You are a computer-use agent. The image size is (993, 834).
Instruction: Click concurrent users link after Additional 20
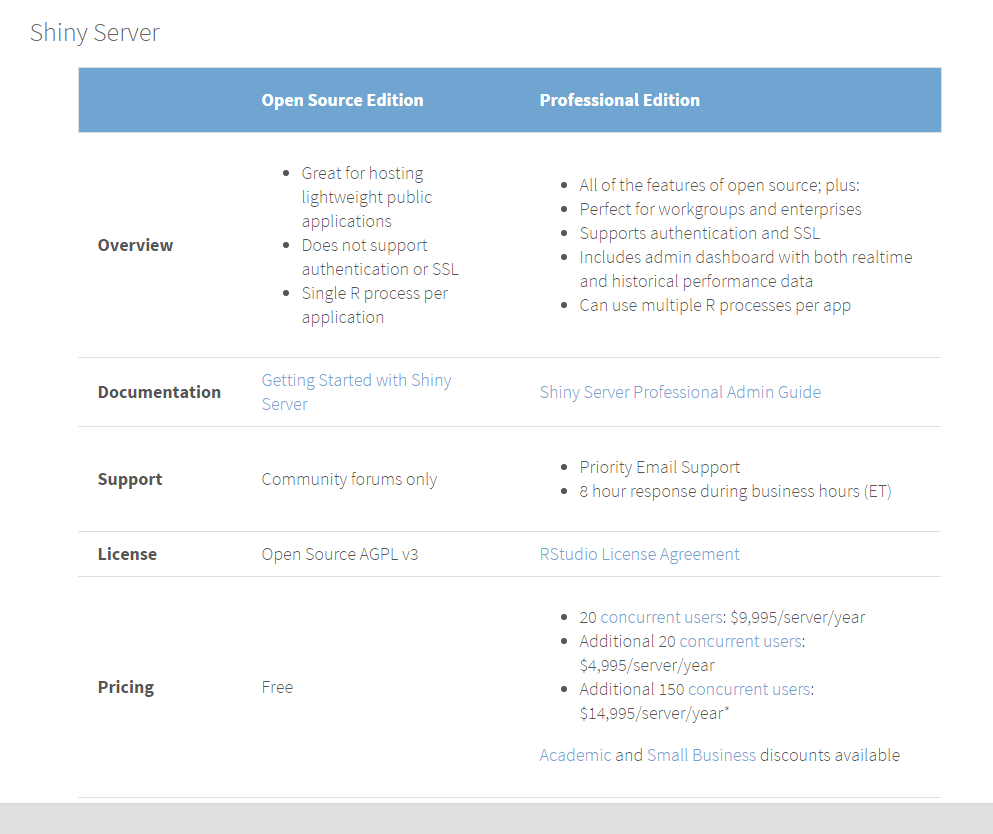coord(740,641)
